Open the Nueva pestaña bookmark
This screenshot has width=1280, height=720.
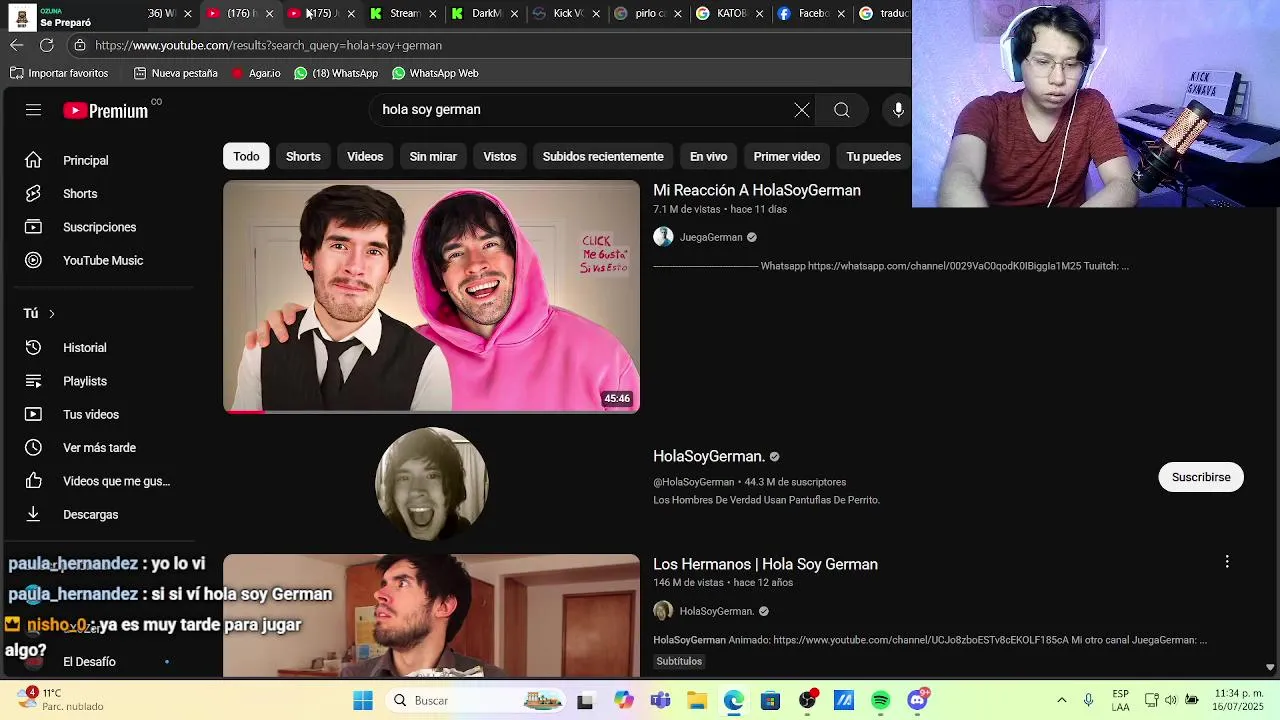tap(176, 73)
